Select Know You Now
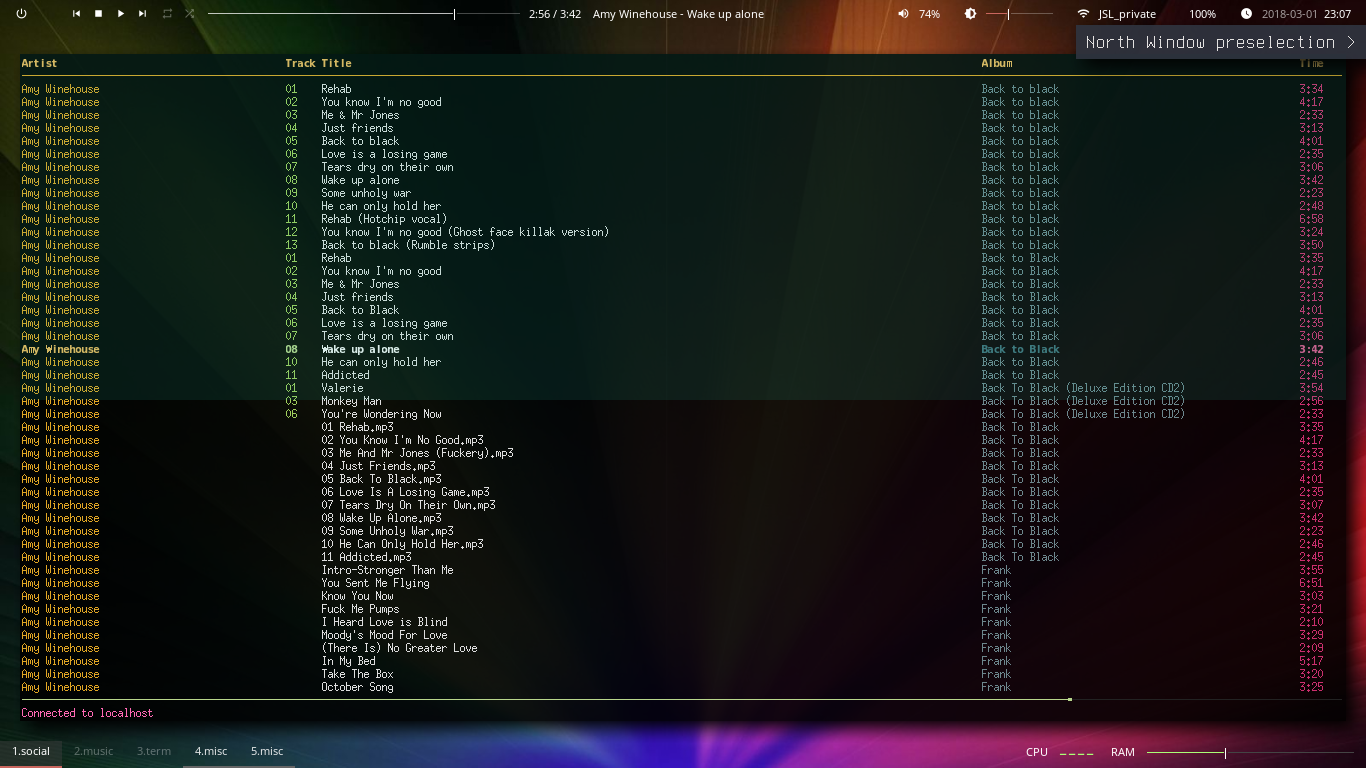Image resolution: width=1366 pixels, height=768 pixels. (357, 596)
